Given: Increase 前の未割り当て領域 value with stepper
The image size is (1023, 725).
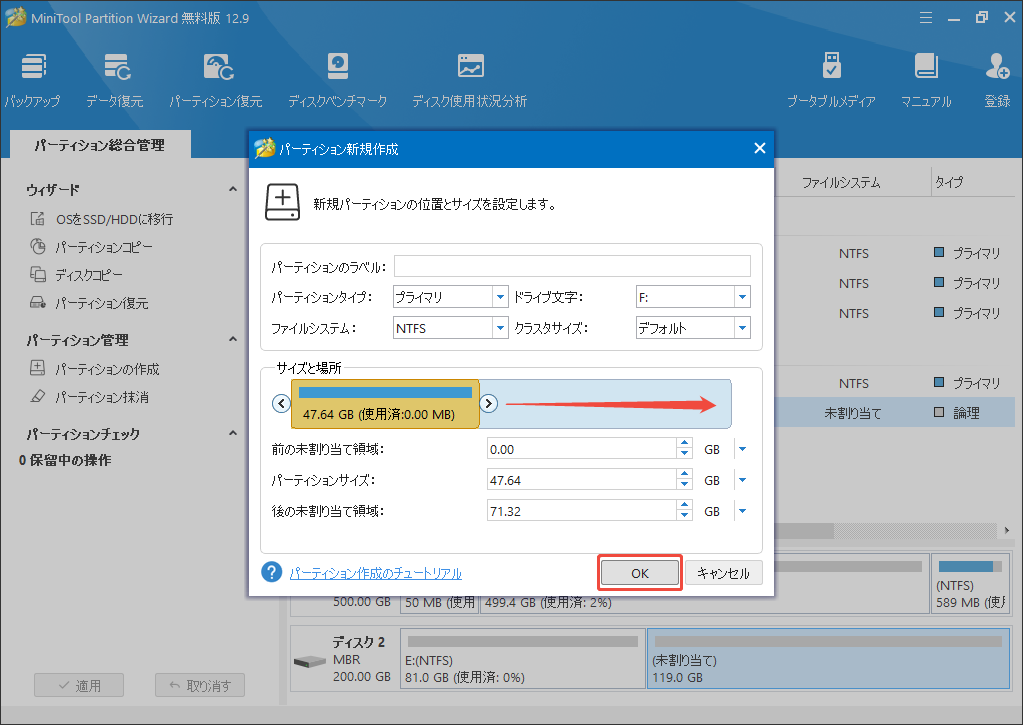Looking at the screenshot, I should pos(684,444).
